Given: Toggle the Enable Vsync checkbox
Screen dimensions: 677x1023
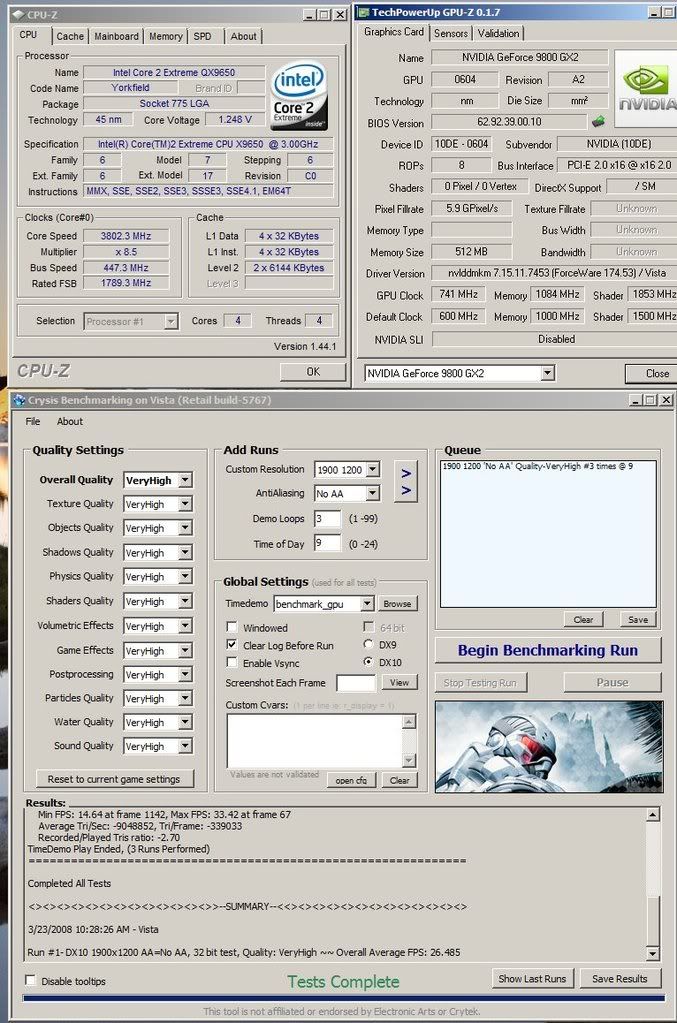Looking at the screenshot, I should [x=232, y=662].
